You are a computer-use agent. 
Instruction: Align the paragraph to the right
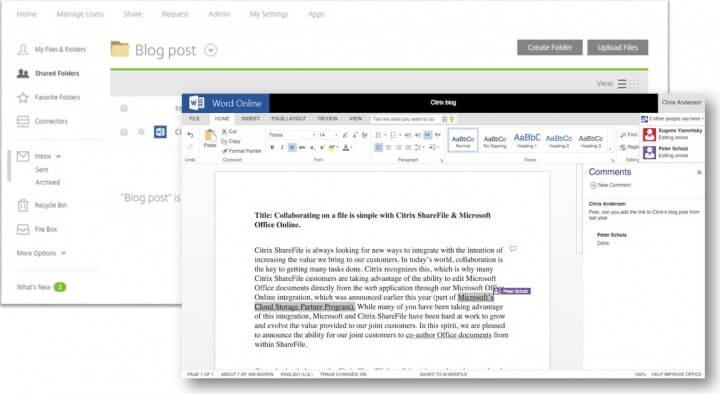coord(398,147)
